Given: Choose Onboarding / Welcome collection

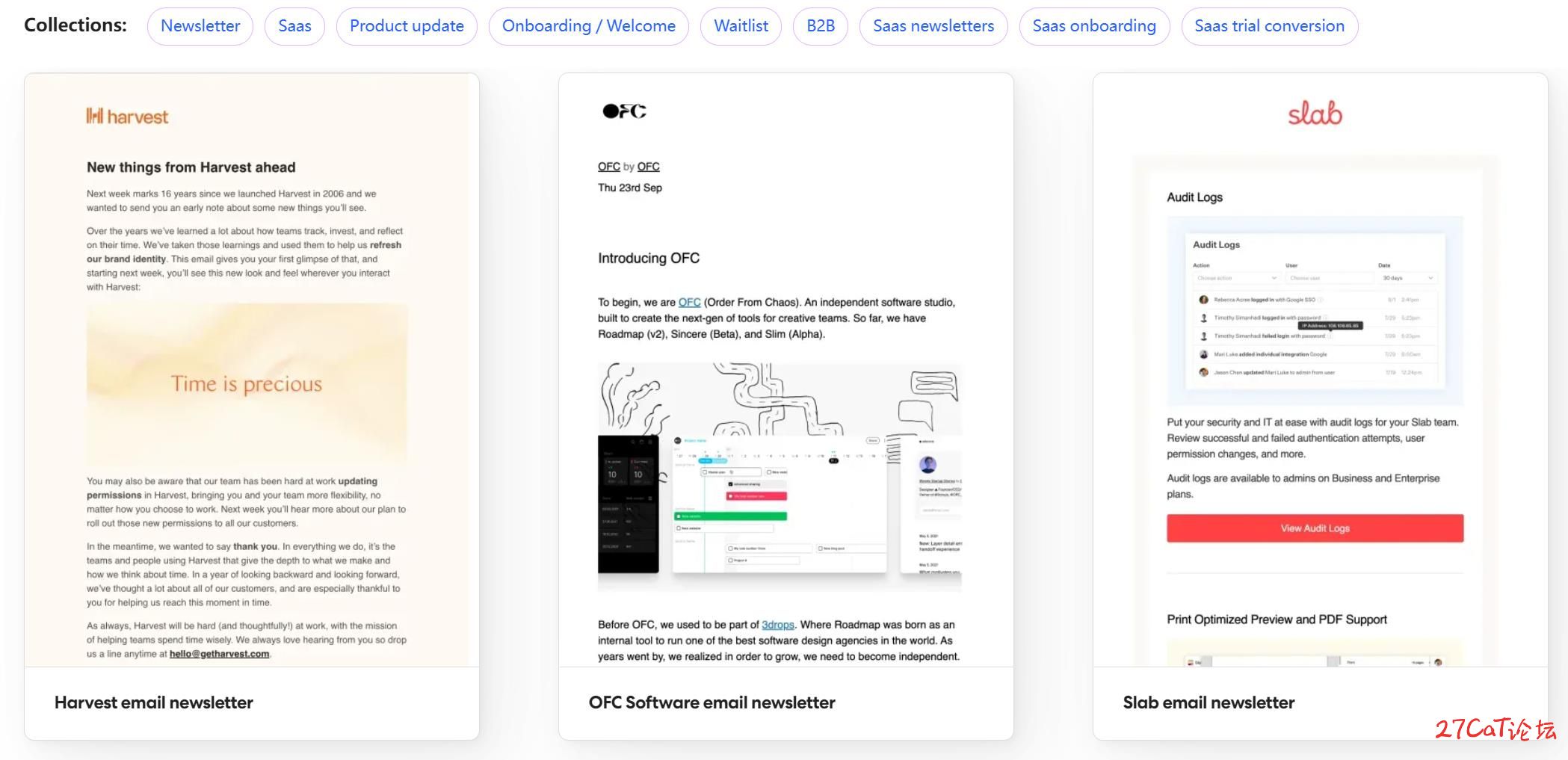Looking at the screenshot, I should 589,26.
